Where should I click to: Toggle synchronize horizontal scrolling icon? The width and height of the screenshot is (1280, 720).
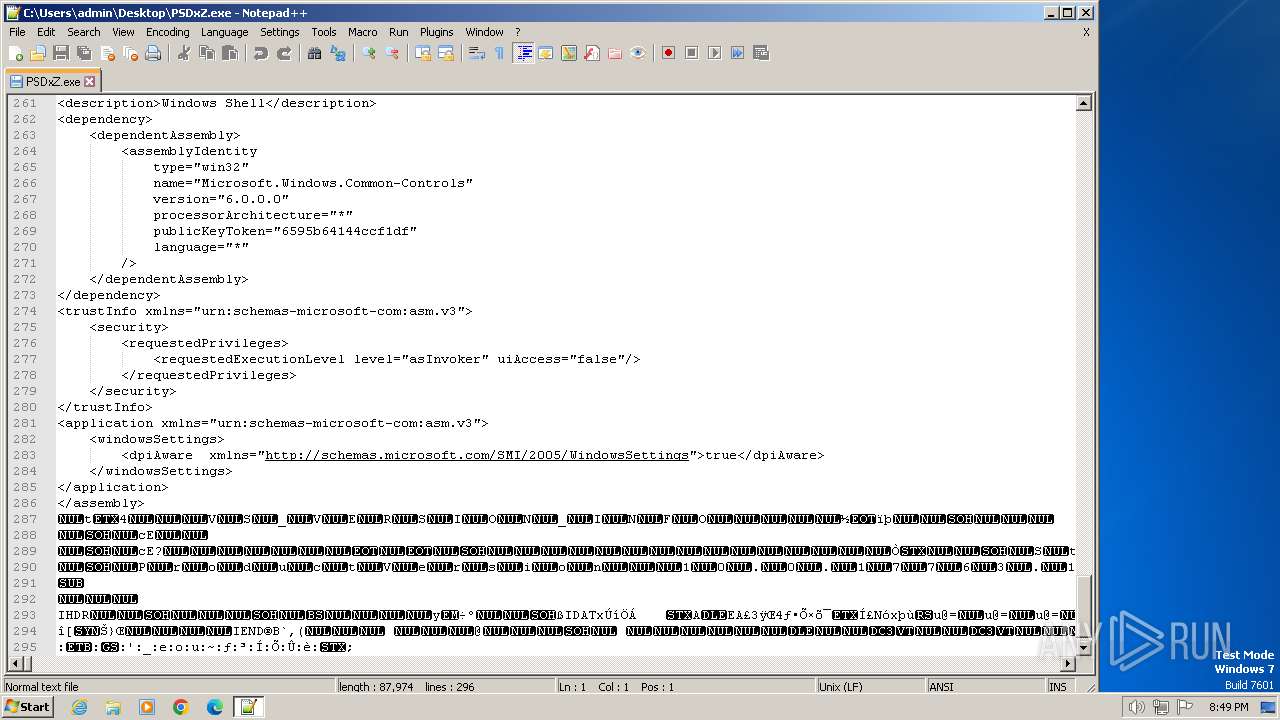[446, 53]
